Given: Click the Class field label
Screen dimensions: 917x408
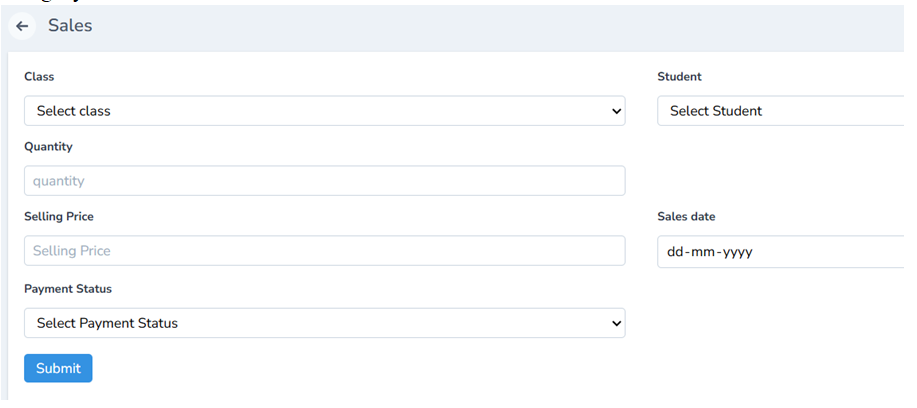Looking at the screenshot, I should point(39,77).
